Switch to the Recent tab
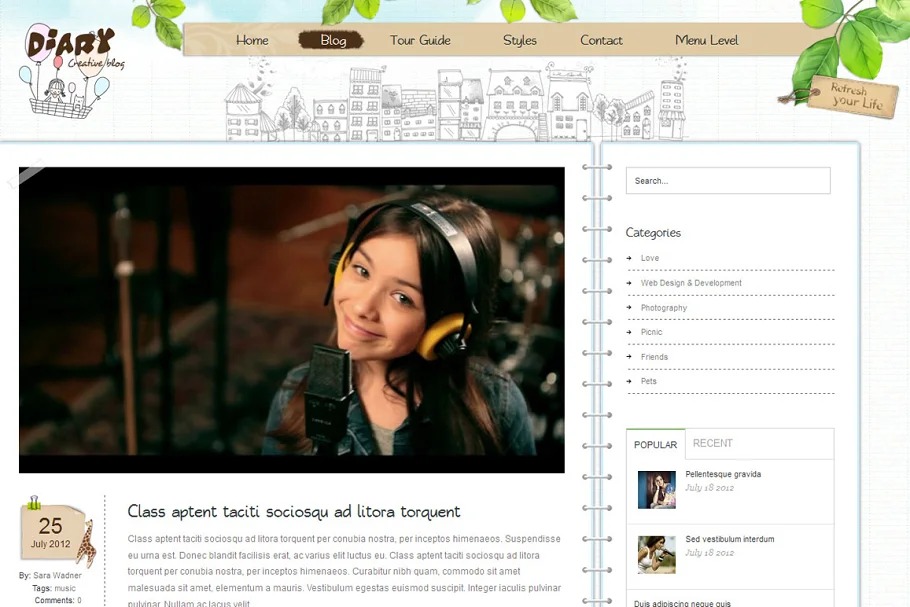Image resolution: width=910 pixels, height=607 pixels. tap(713, 443)
